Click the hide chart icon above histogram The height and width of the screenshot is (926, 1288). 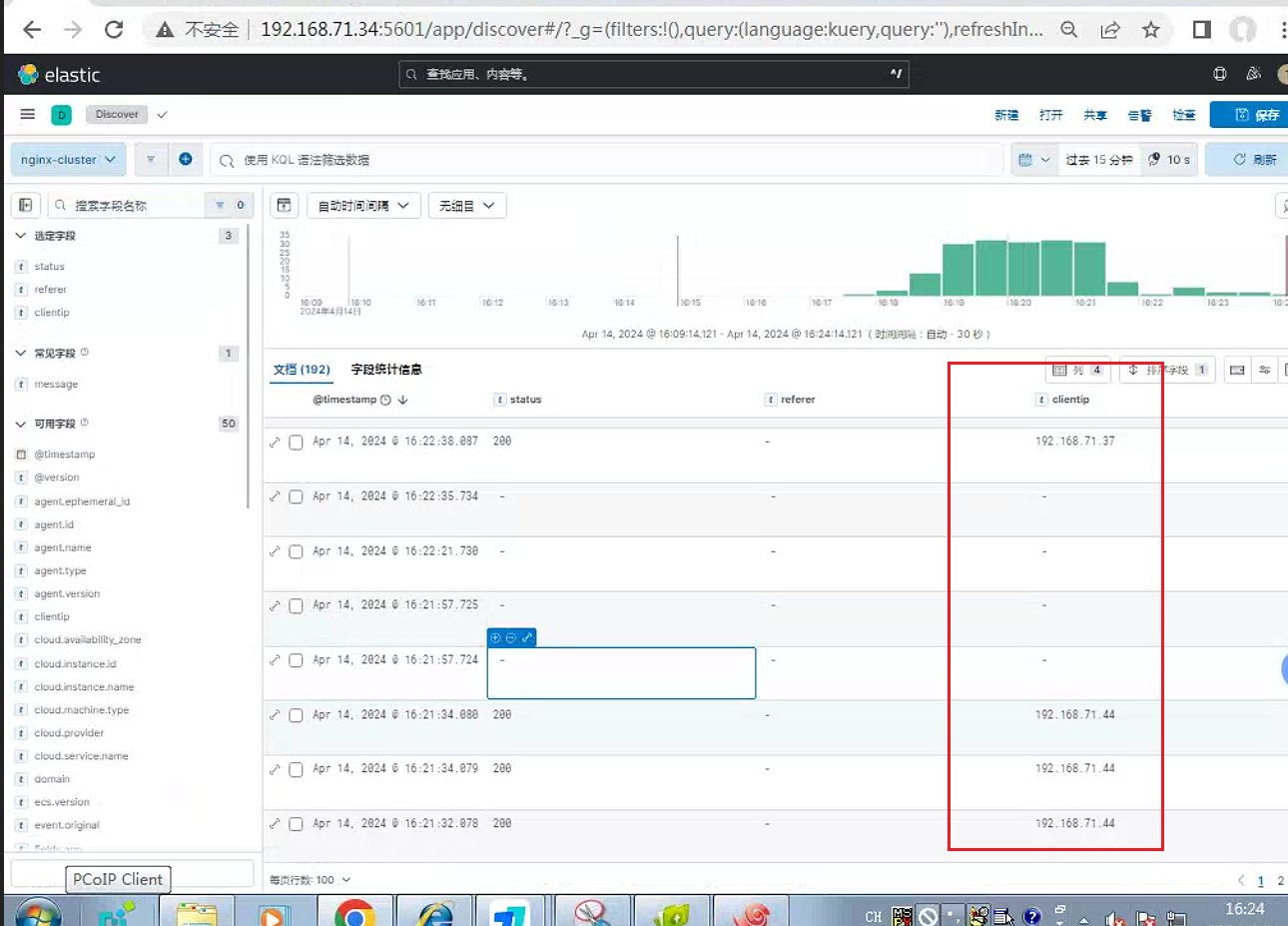(285, 206)
